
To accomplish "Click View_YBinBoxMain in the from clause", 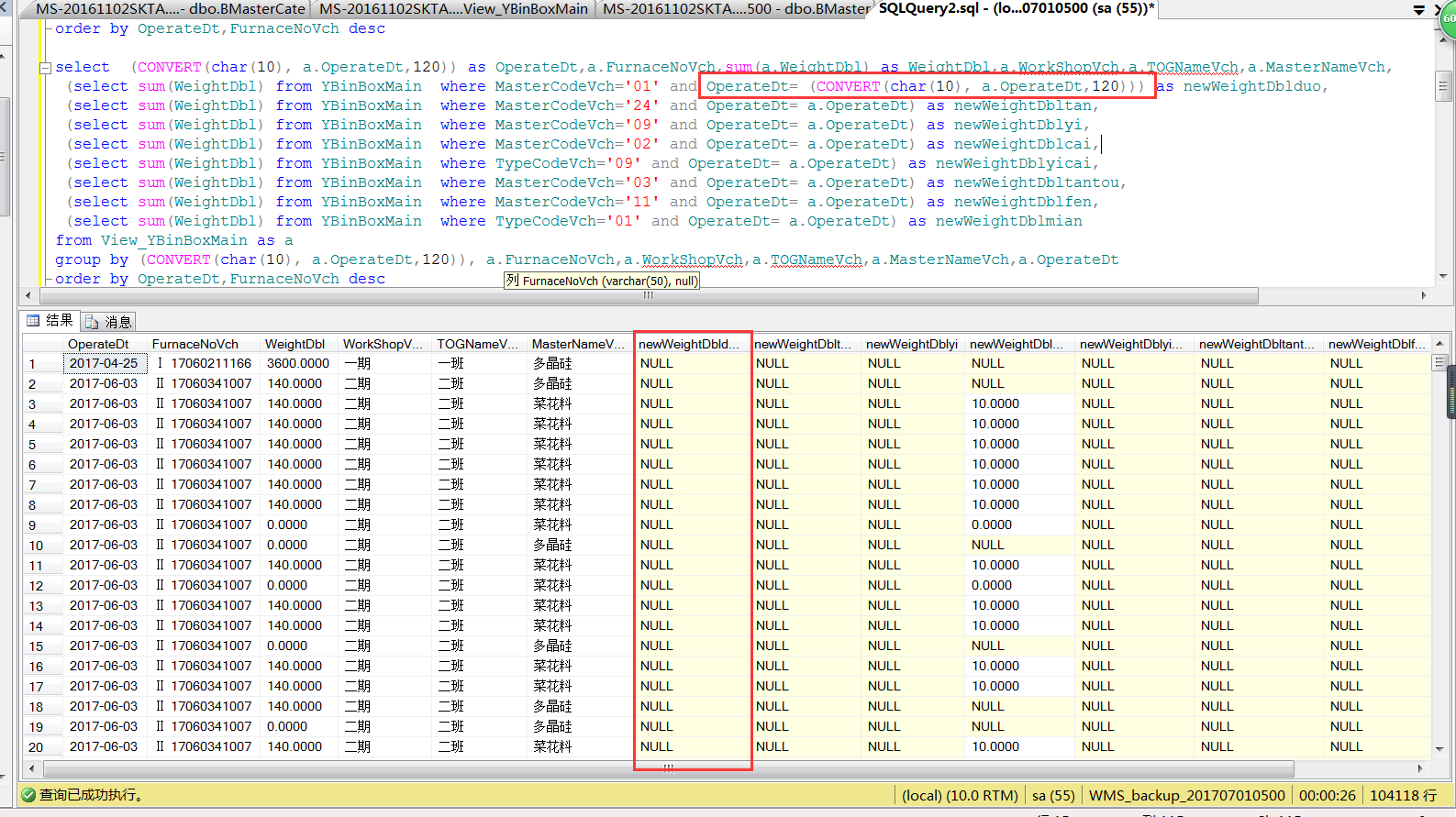I will point(174,240).
